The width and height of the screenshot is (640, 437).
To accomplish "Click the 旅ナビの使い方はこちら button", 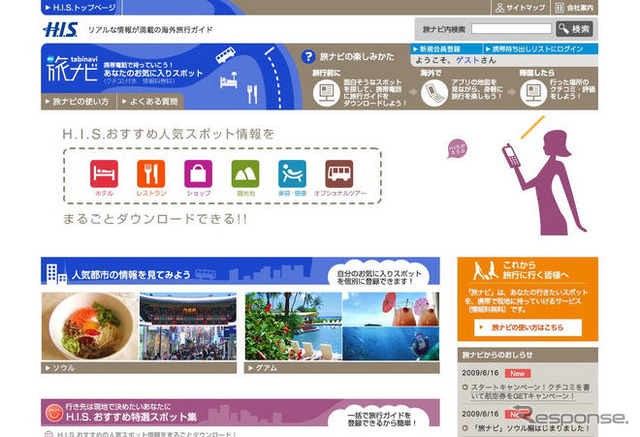I will point(528,327).
